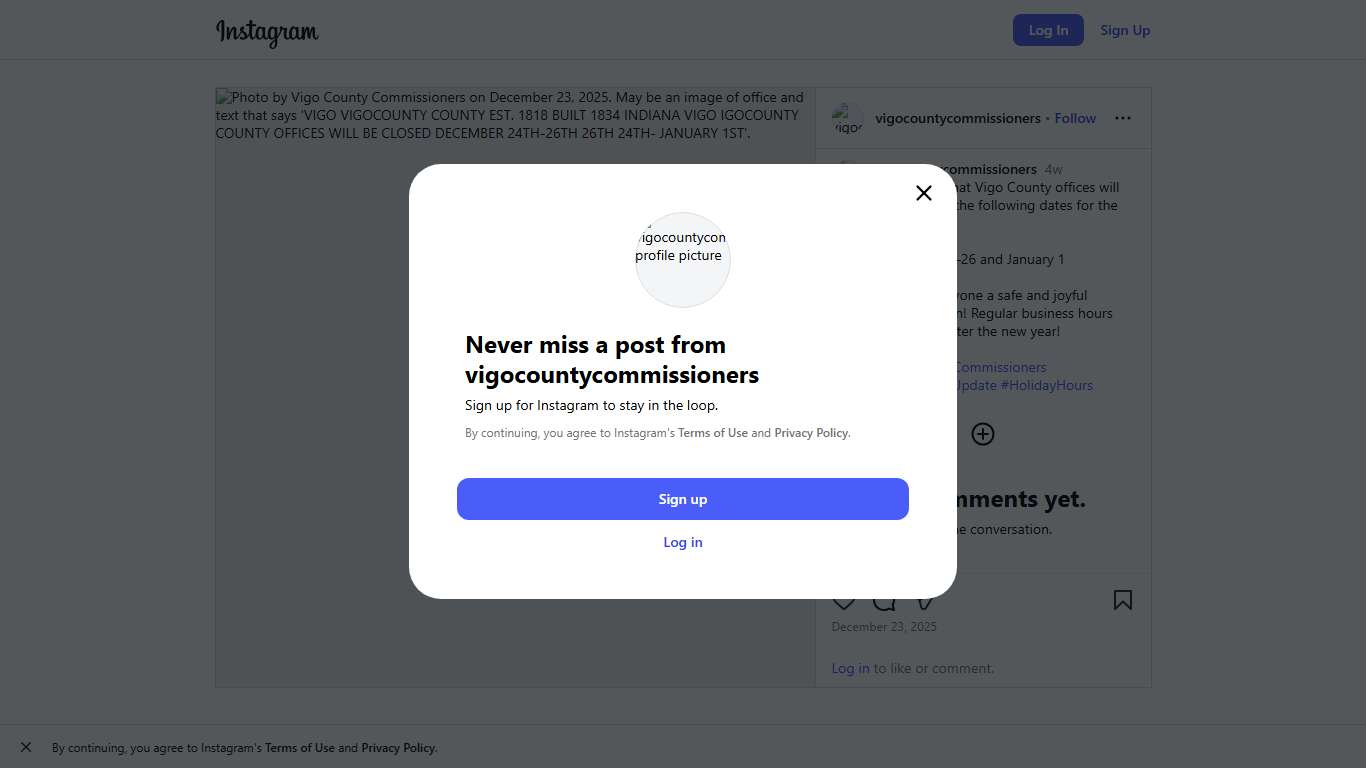Click the Instagram logo
Image resolution: width=1366 pixels, height=768 pixels.
[267, 32]
